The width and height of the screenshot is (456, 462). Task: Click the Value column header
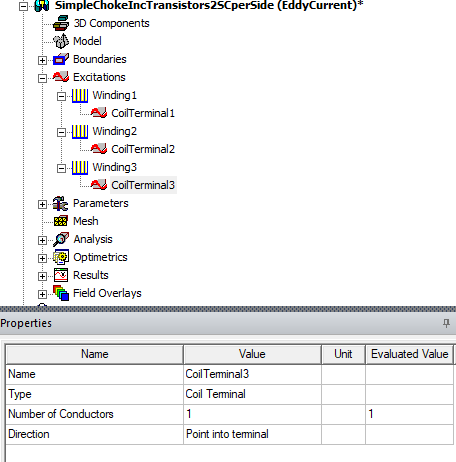pyautogui.click(x=252, y=354)
